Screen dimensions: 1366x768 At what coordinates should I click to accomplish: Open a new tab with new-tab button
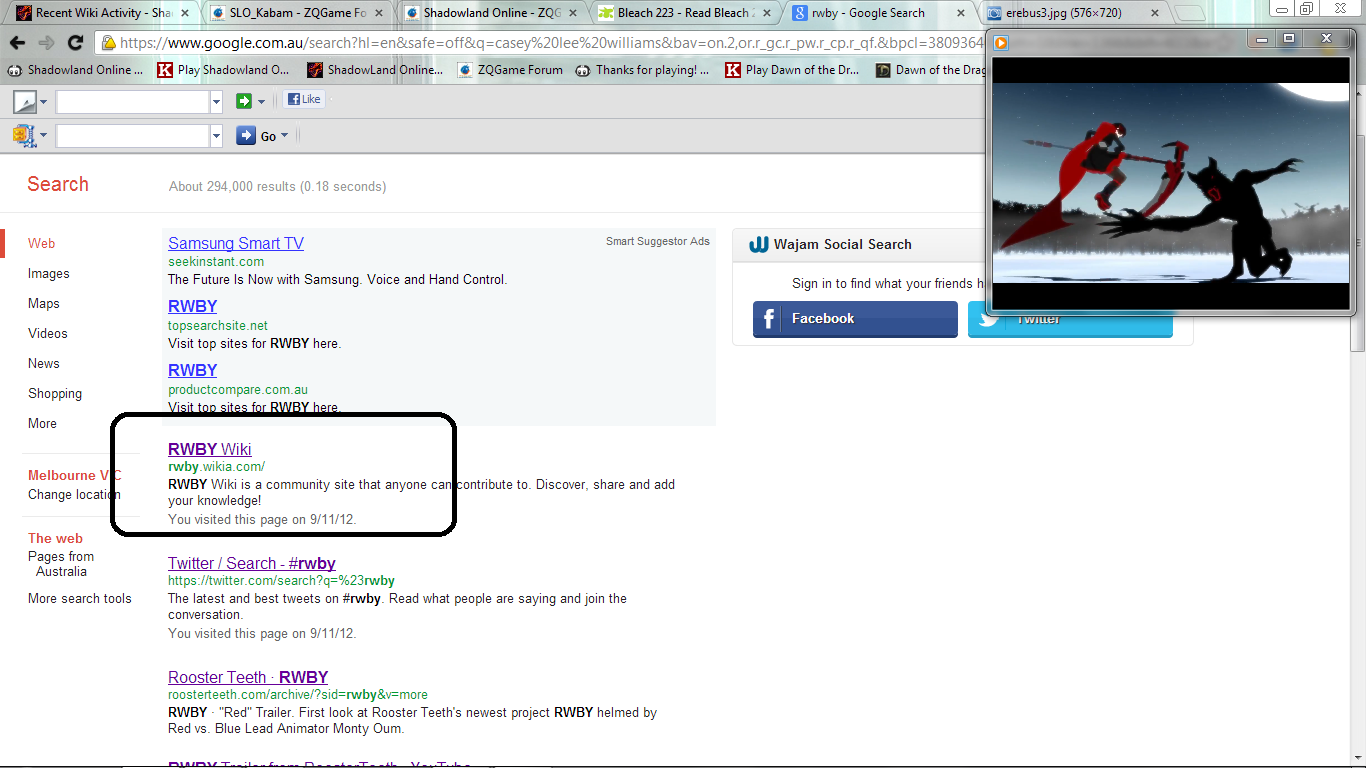1188,13
